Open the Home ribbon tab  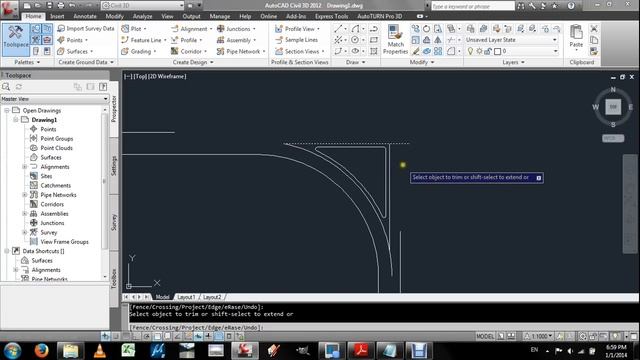point(33,16)
